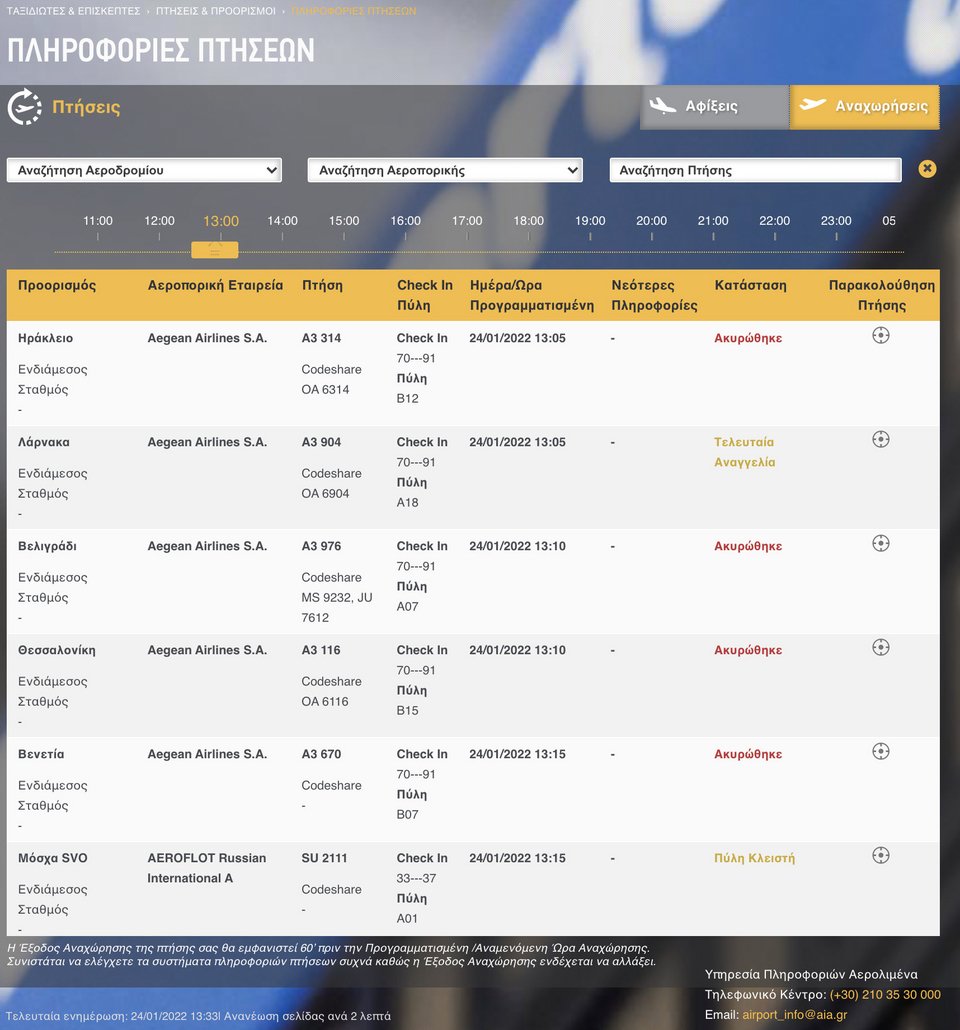This screenshot has height=1030, width=960.
Task: Pick the 21:00 time marker
Action: [713, 221]
